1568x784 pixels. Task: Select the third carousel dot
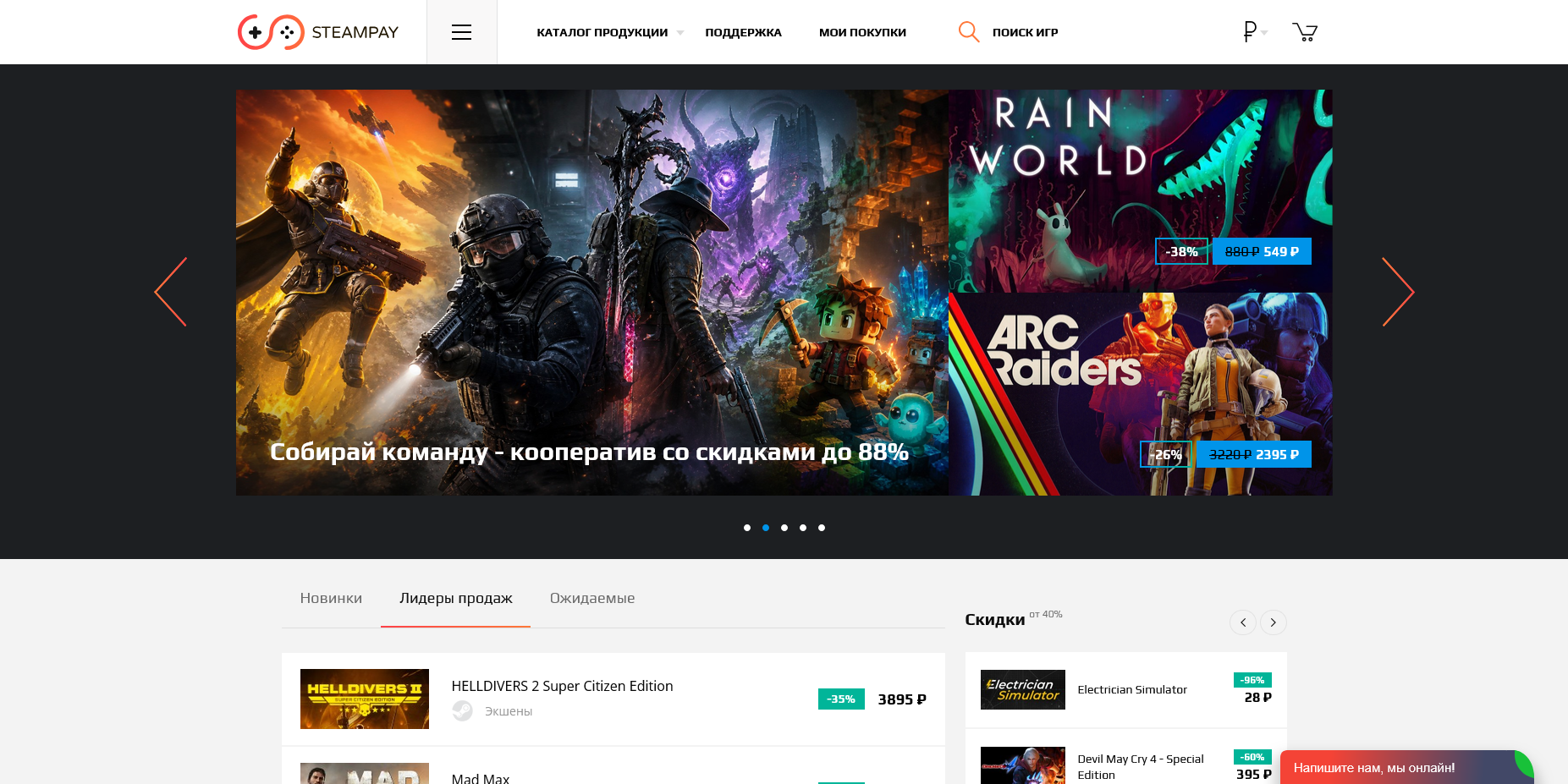coord(784,528)
